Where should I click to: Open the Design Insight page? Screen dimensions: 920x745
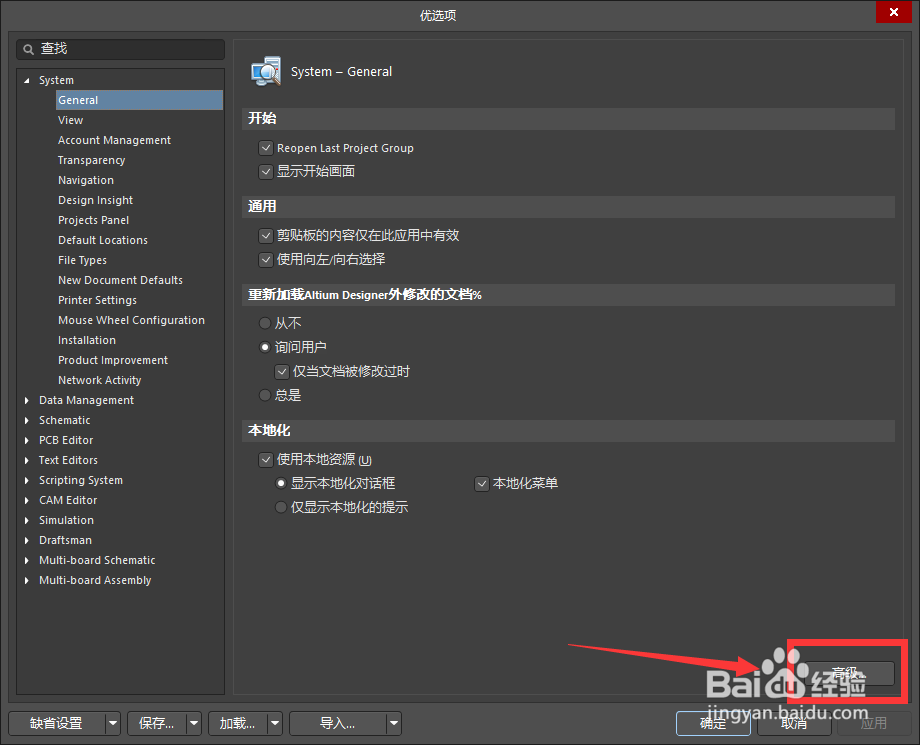[96, 200]
